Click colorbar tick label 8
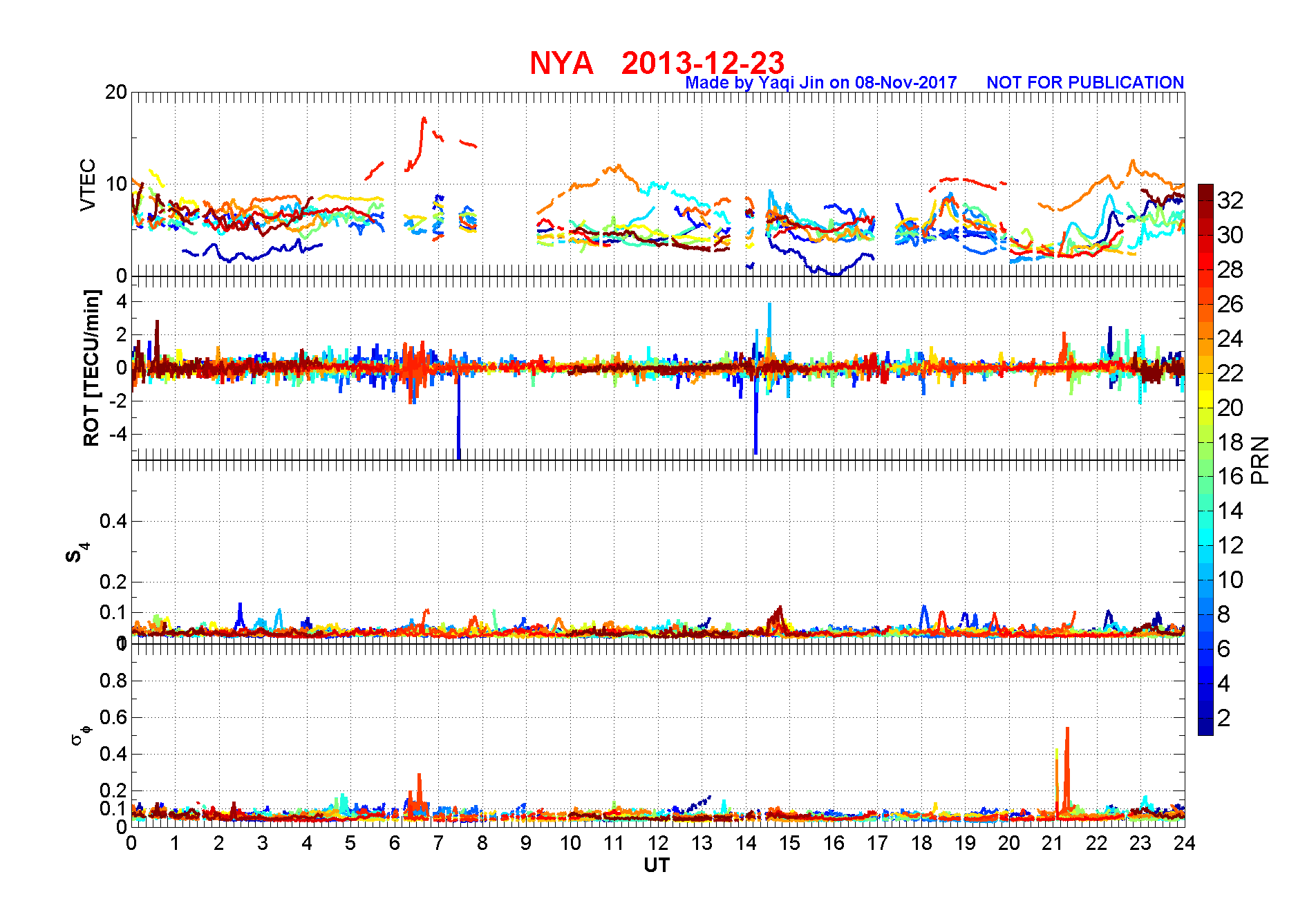The width and height of the screenshot is (1316, 919). [1223, 614]
